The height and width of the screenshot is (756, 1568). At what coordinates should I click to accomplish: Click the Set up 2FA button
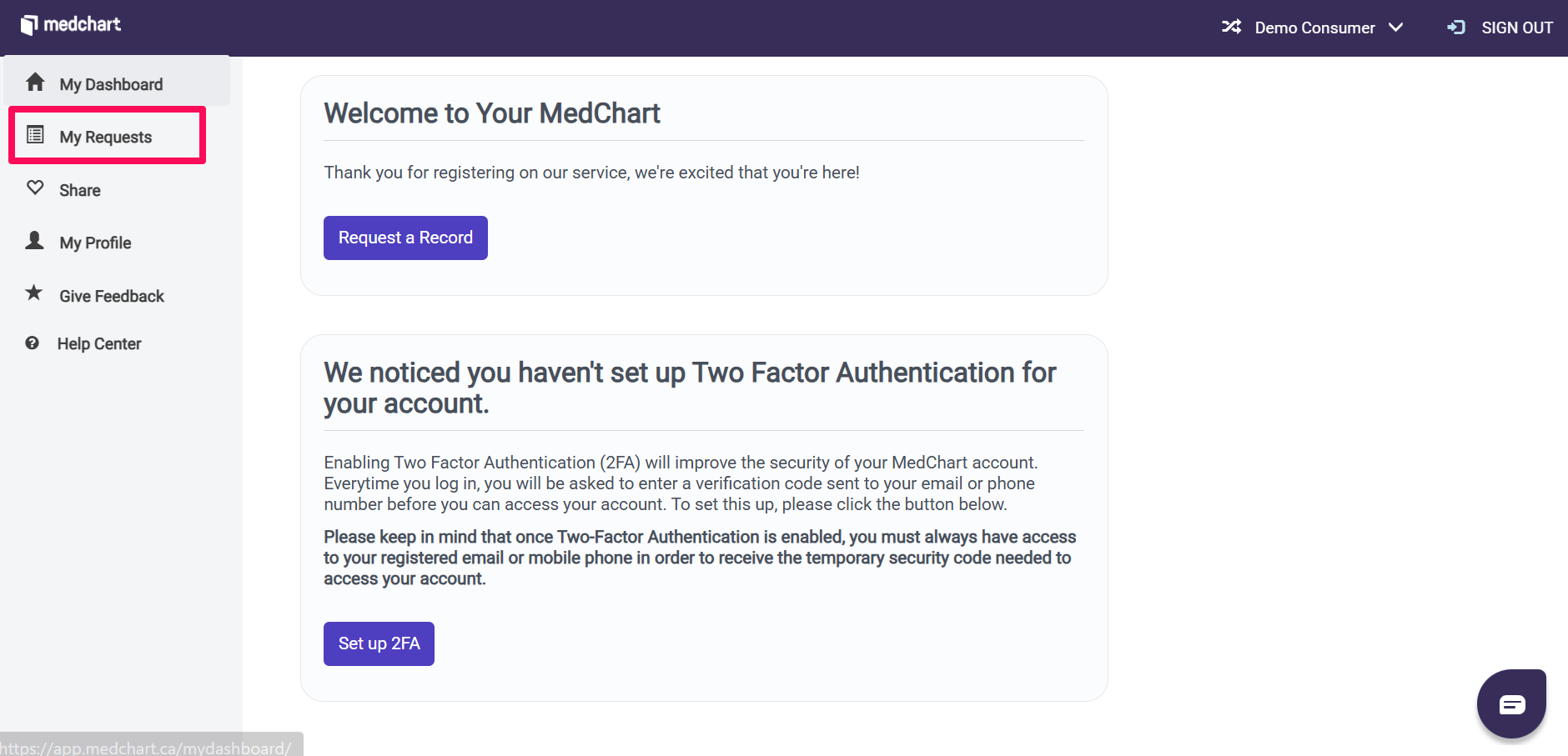click(379, 643)
